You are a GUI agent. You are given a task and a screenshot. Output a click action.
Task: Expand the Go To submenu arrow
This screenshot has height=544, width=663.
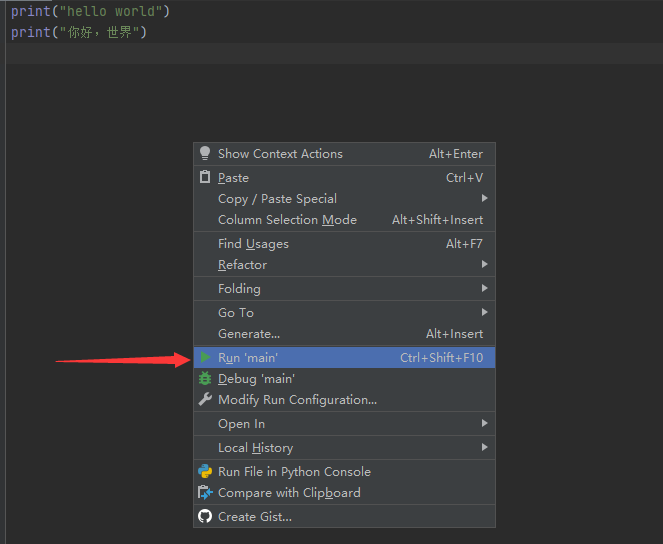pos(485,312)
